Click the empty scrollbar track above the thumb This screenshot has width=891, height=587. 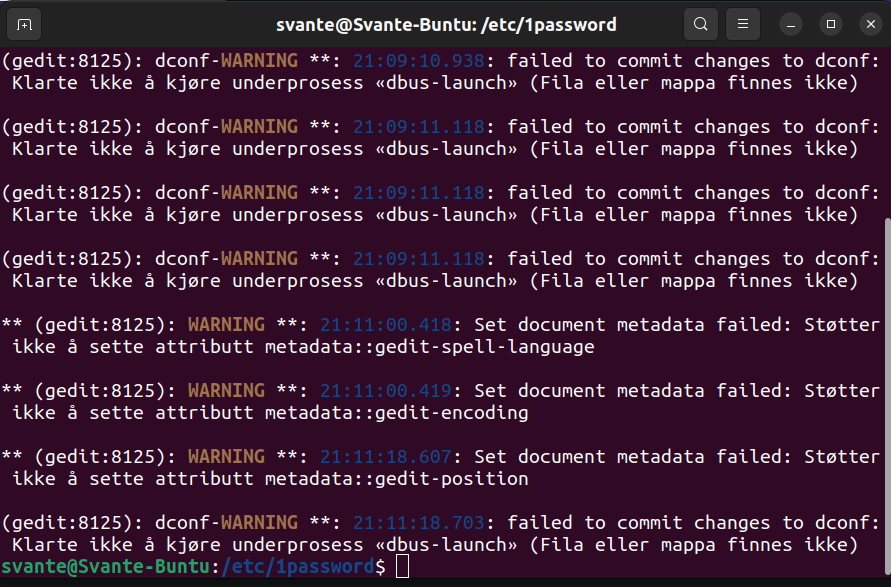tap(886, 130)
